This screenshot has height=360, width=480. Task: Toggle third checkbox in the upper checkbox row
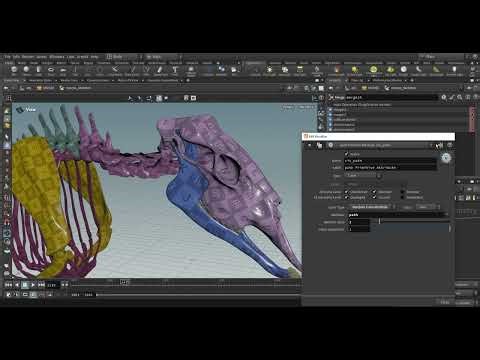pos(402,192)
